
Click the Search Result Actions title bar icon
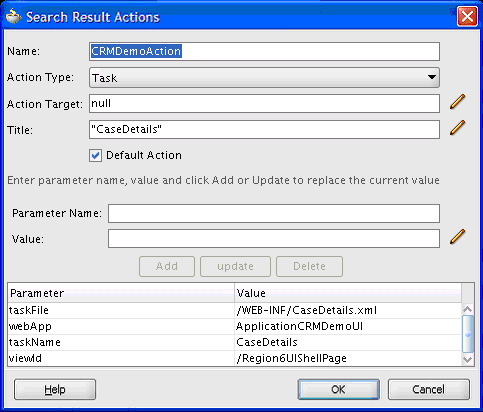pyautogui.click(x=13, y=16)
